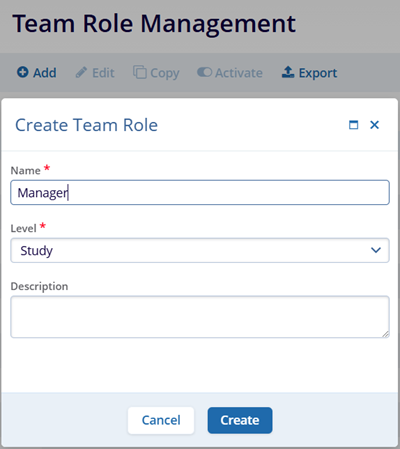The width and height of the screenshot is (400, 449).
Task: Click the Activate toggle icon
Action: pyautogui.click(x=204, y=72)
